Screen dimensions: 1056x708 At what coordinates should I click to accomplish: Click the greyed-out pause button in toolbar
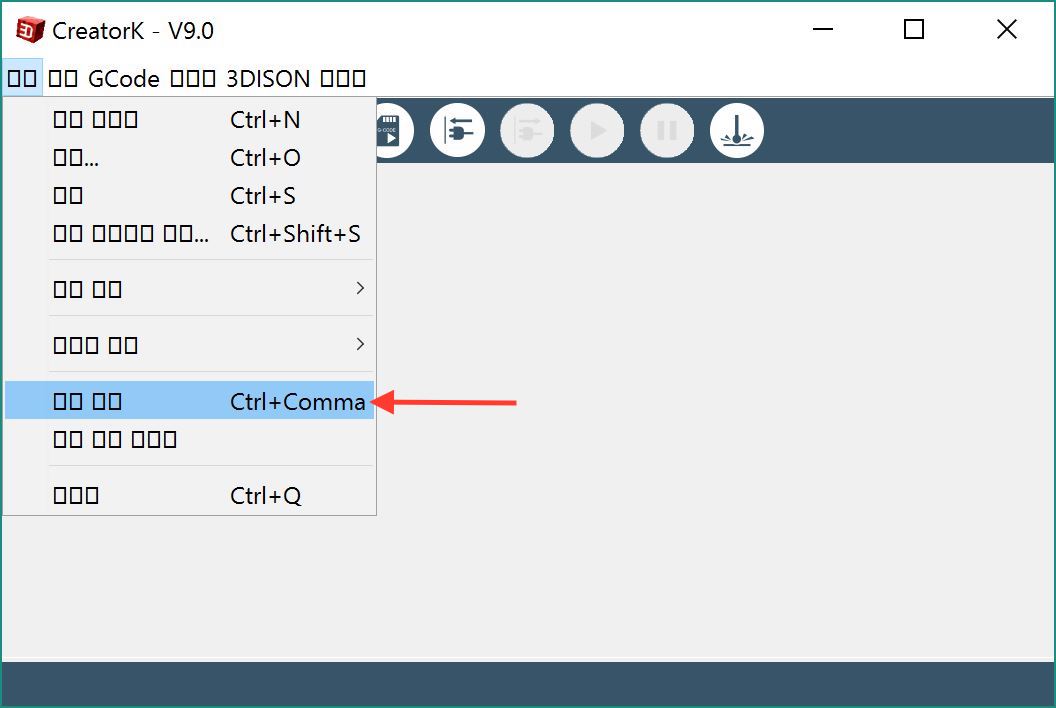click(x=667, y=130)
